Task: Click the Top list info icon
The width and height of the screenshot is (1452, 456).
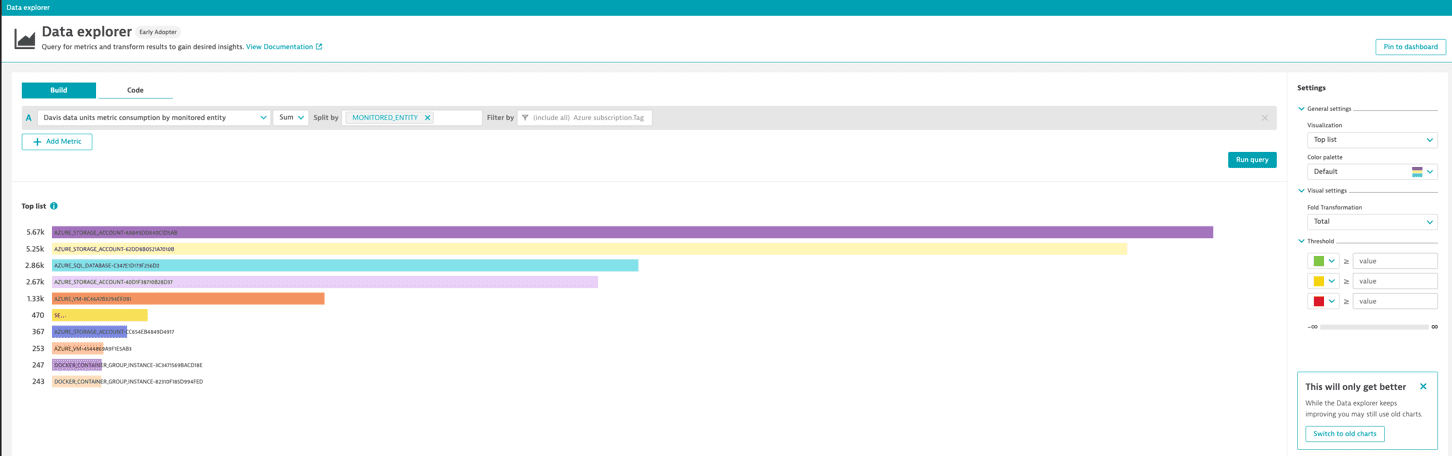Action: [x=54, y=206]
